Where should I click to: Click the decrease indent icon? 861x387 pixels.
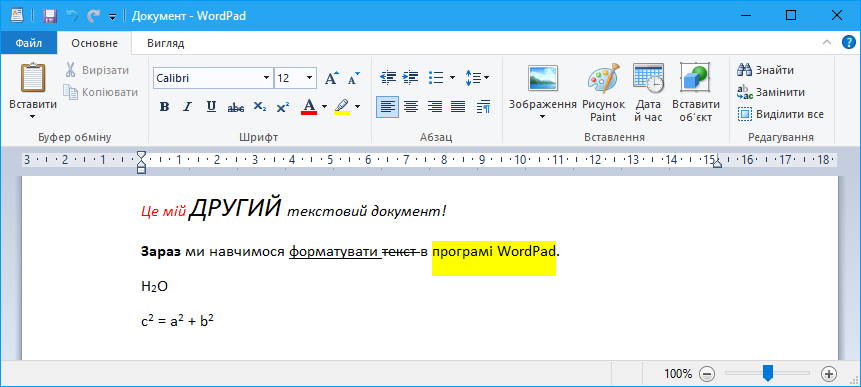pos(388,77)
